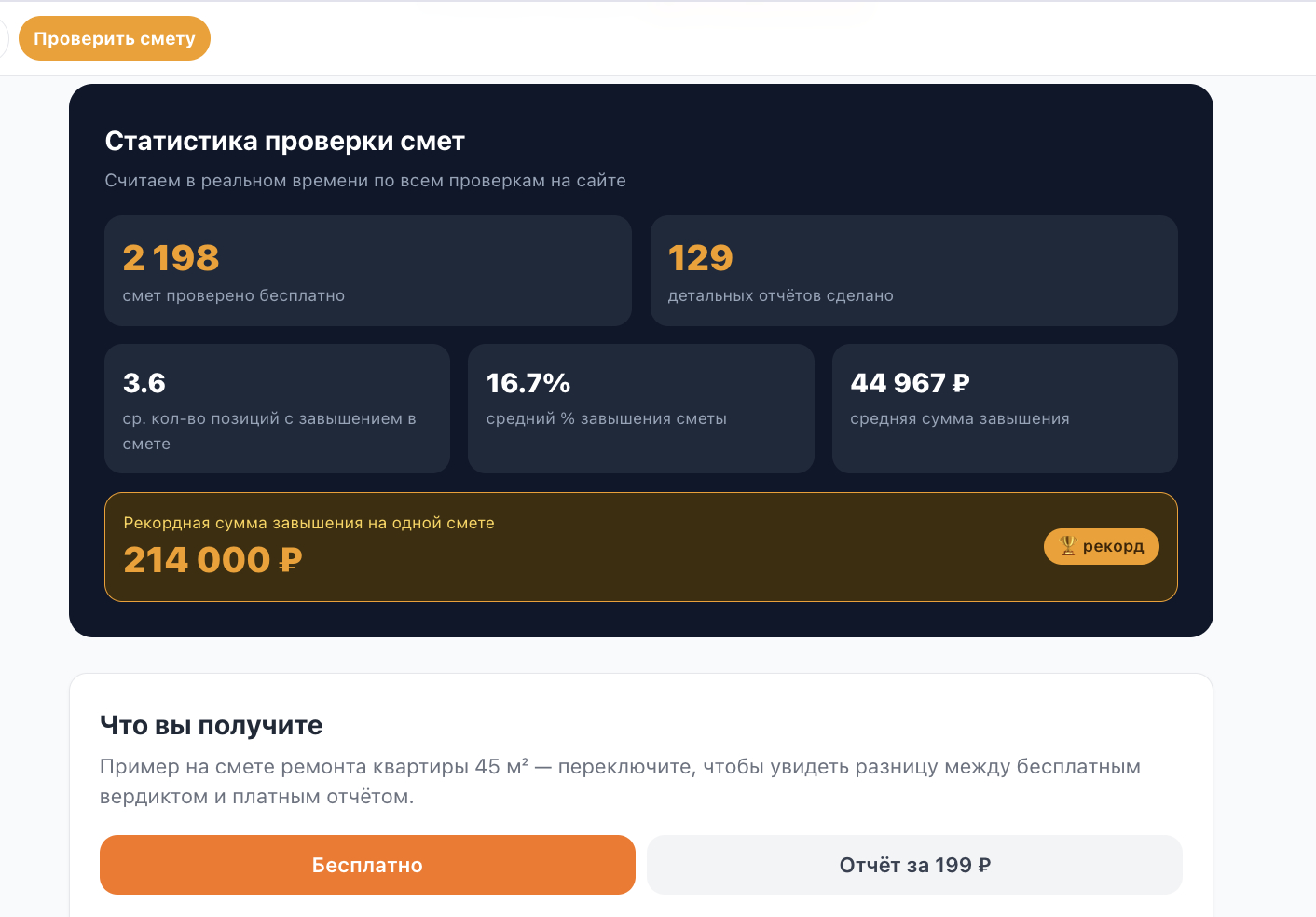This screenshot has height=917, width=1316.
Task: Open the 44 967 ₽ средняя сумма card
Action: [x=1005, y=408]
